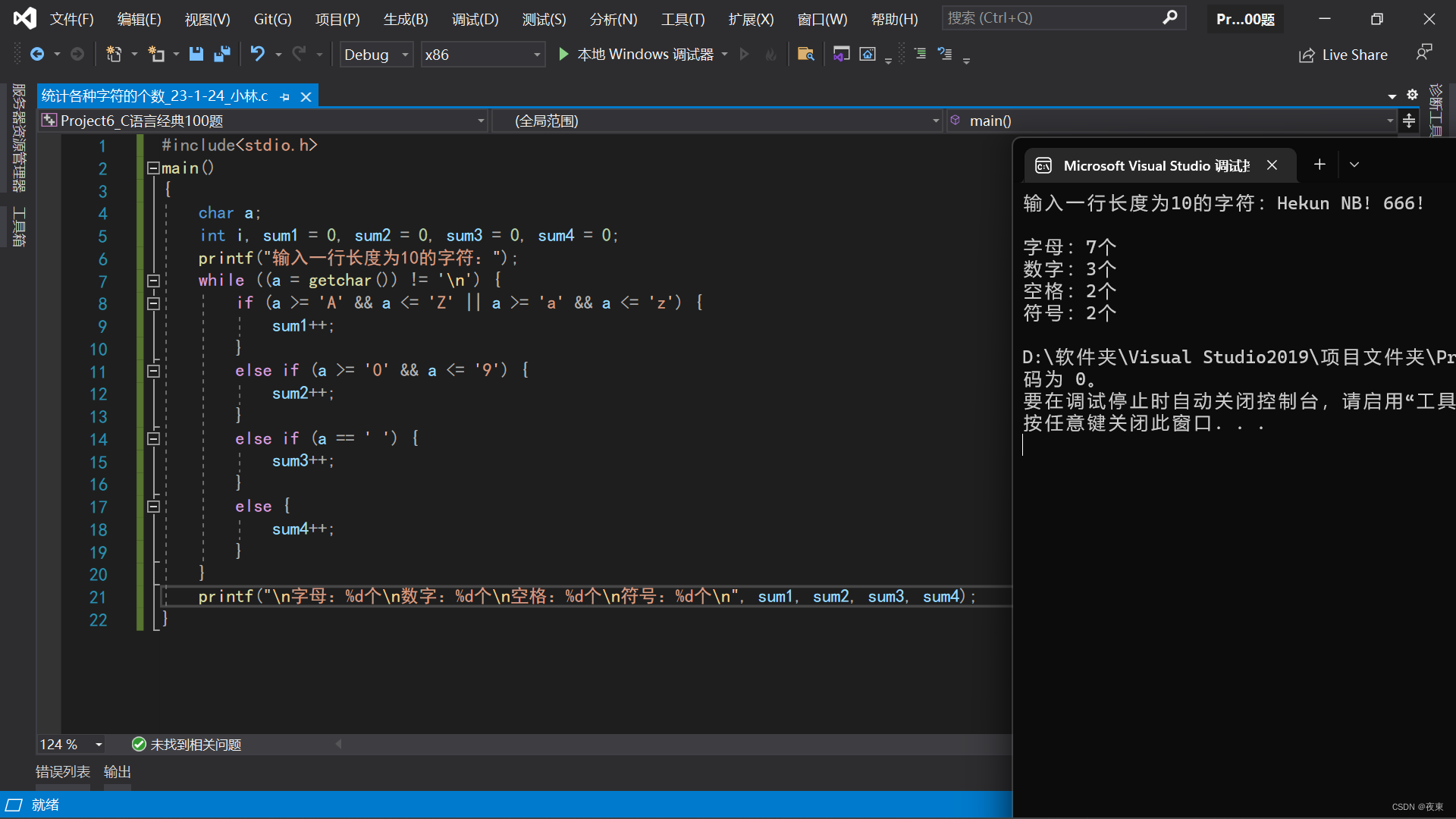This screenshot has height=819, width=1456.
Task: Open the Find in Files folder icon
Action: 806,54
